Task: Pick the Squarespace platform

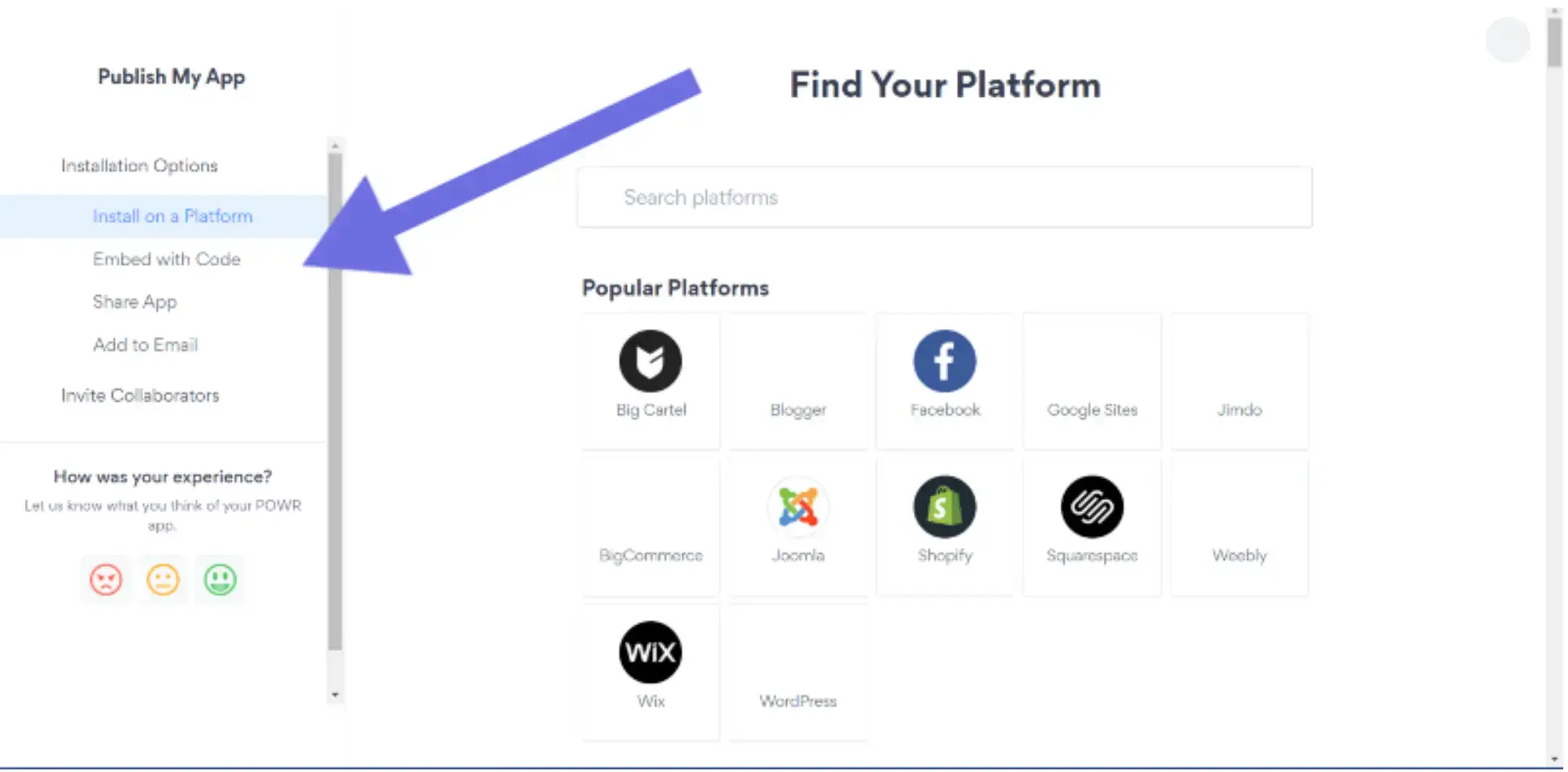Action: point(1091,526)
